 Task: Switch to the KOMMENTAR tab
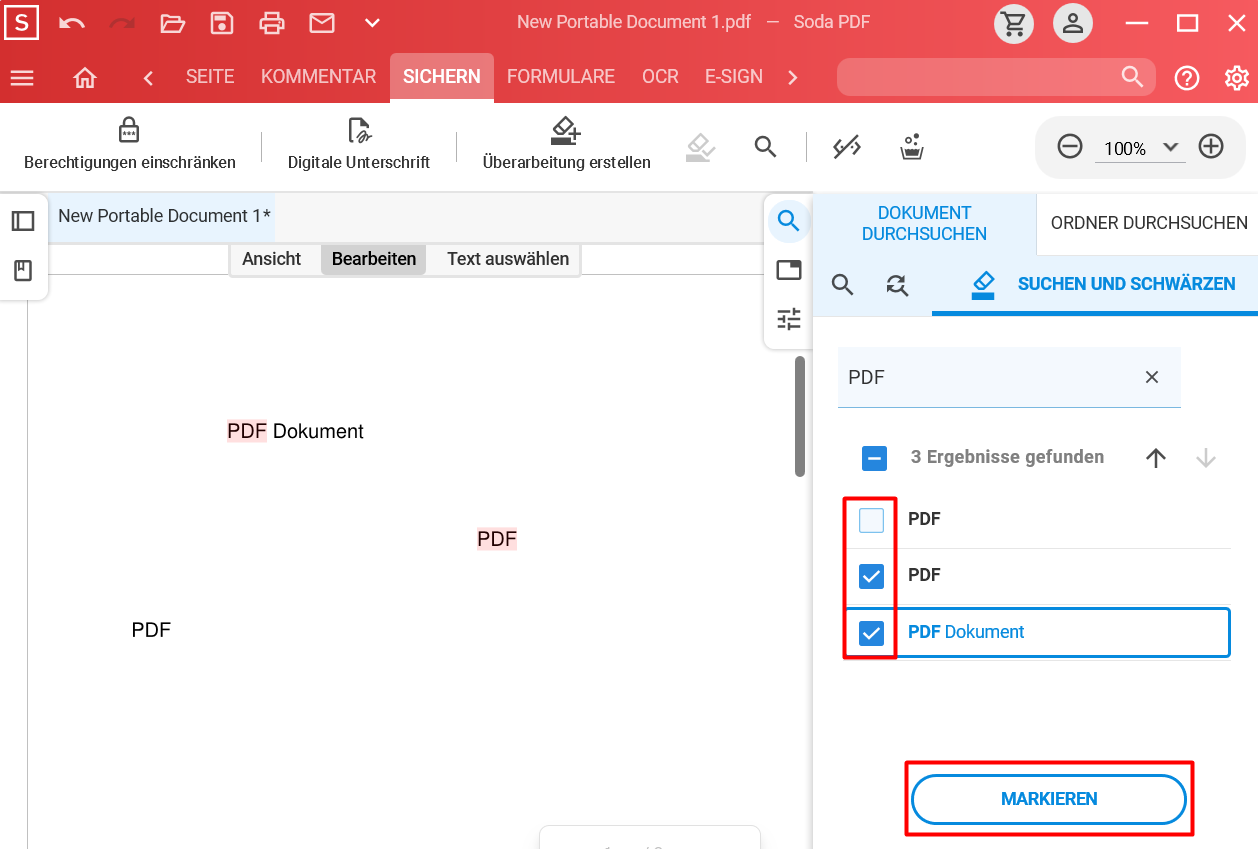coord(318,77)
